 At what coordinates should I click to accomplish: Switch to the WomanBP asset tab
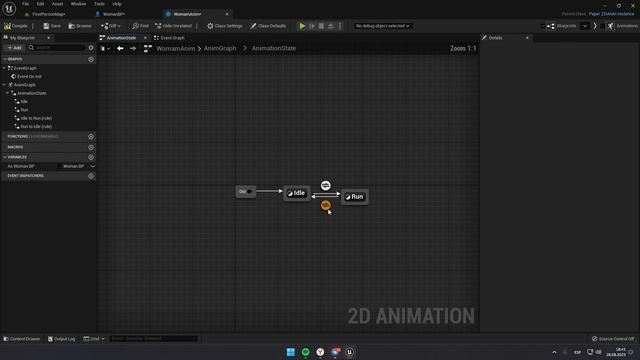coord(113,14)
